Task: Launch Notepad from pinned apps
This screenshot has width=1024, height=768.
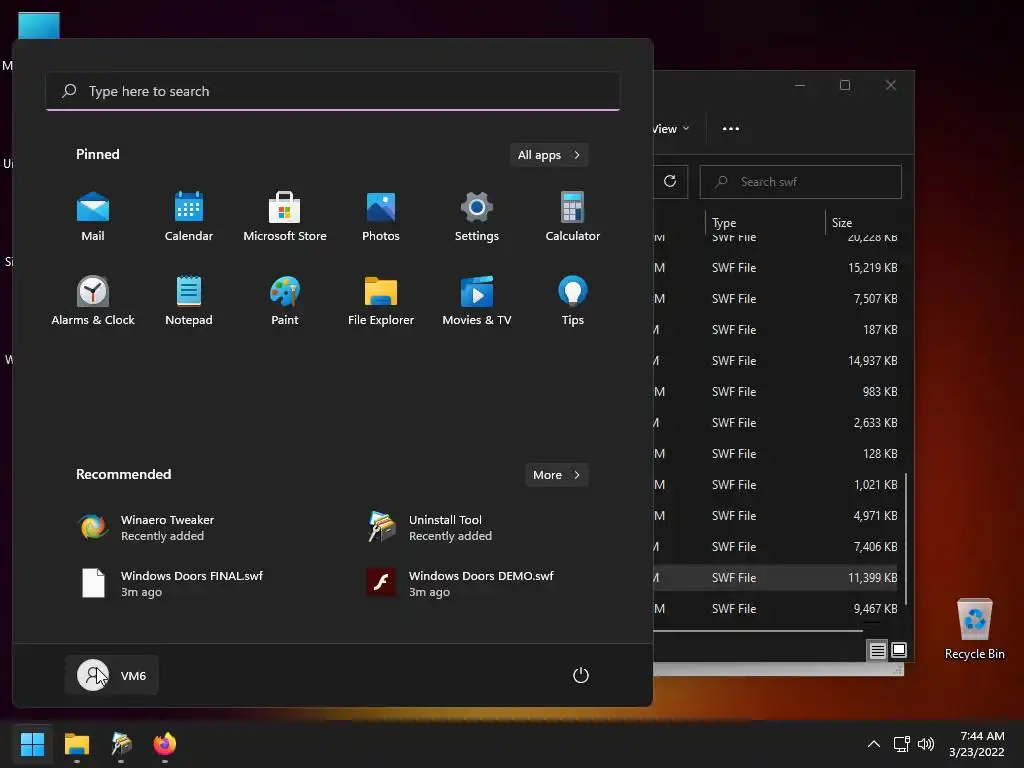Action: (x=189, y=300)
